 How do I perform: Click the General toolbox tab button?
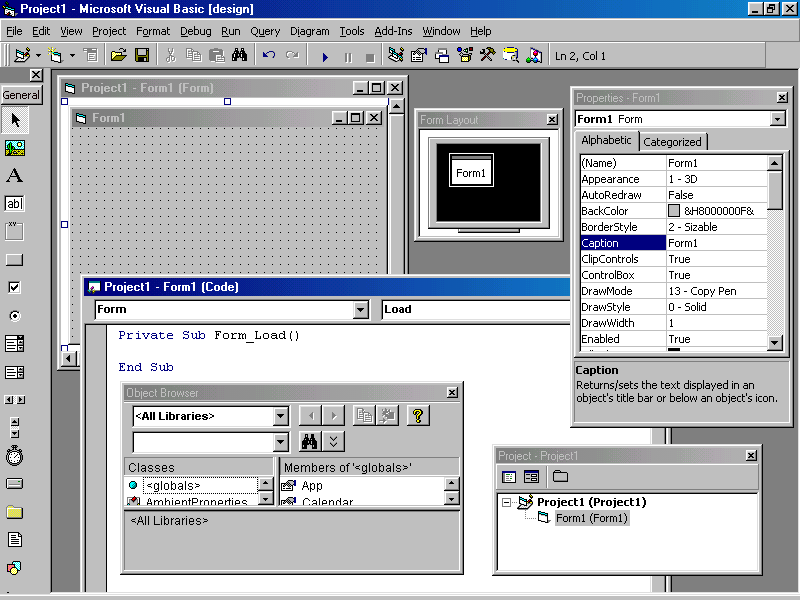click(x=21, y=95)
